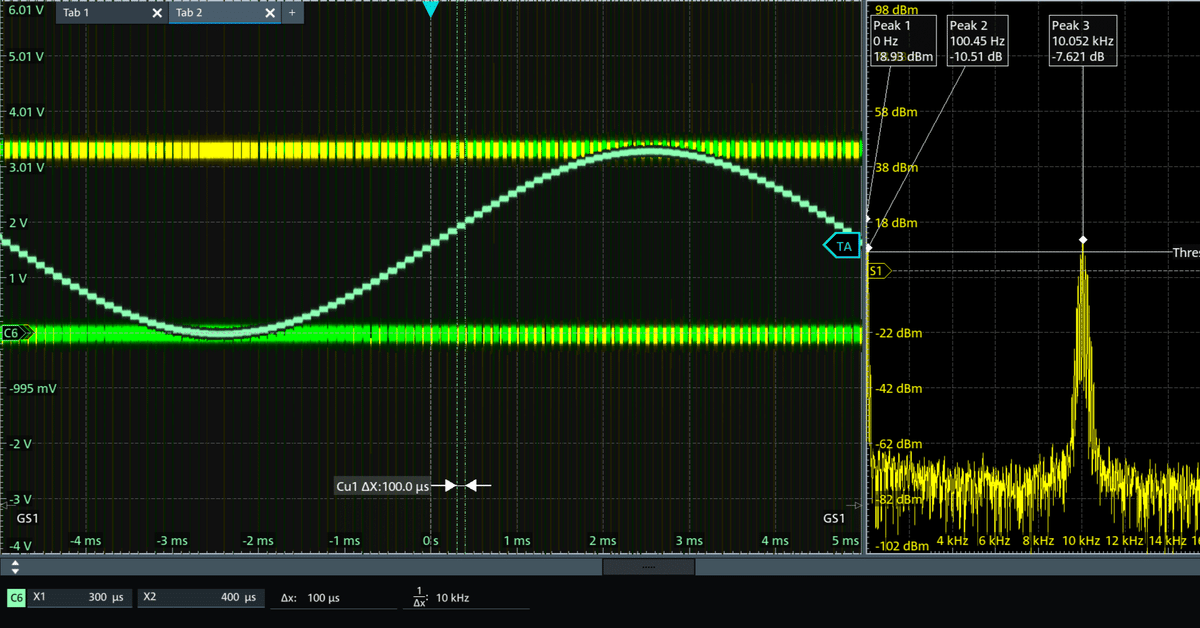The height and width of the screenshot is (628, 1200).
Task: Close Tab 1 with its X
Action: tap(156, 14)
